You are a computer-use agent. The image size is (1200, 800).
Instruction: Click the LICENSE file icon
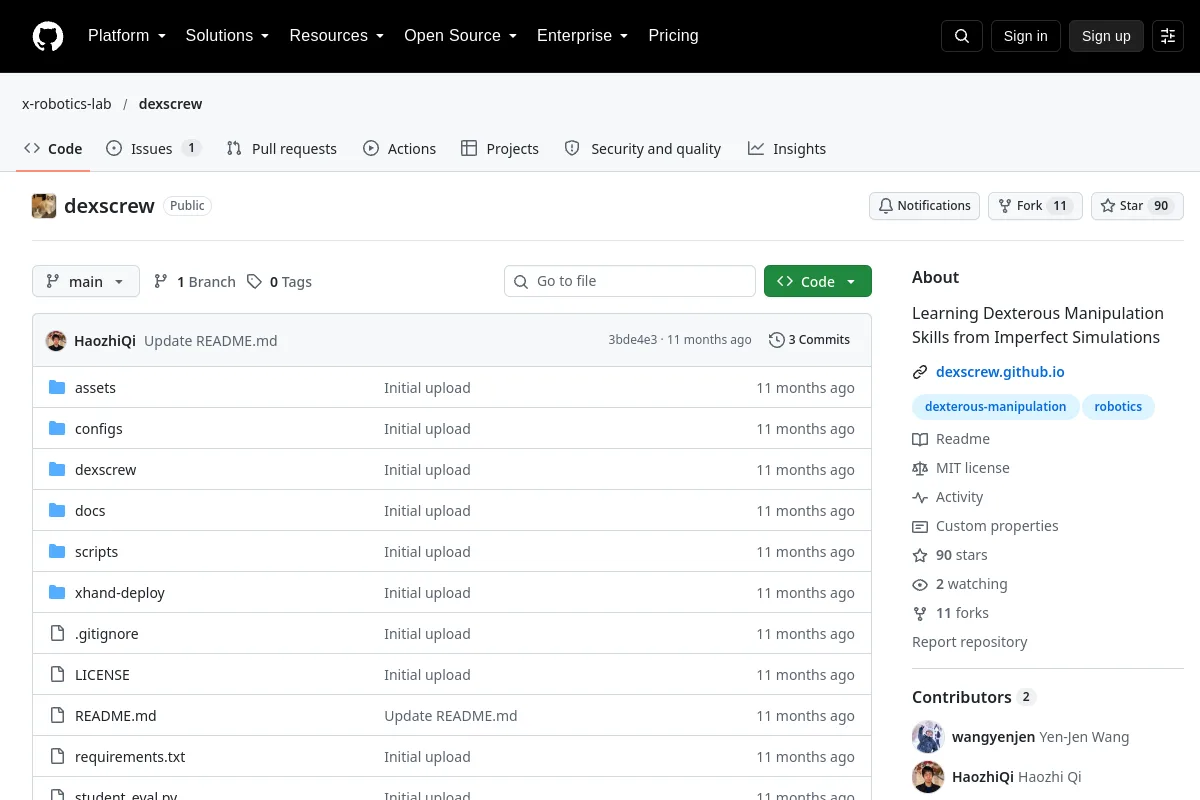[57, 675]
